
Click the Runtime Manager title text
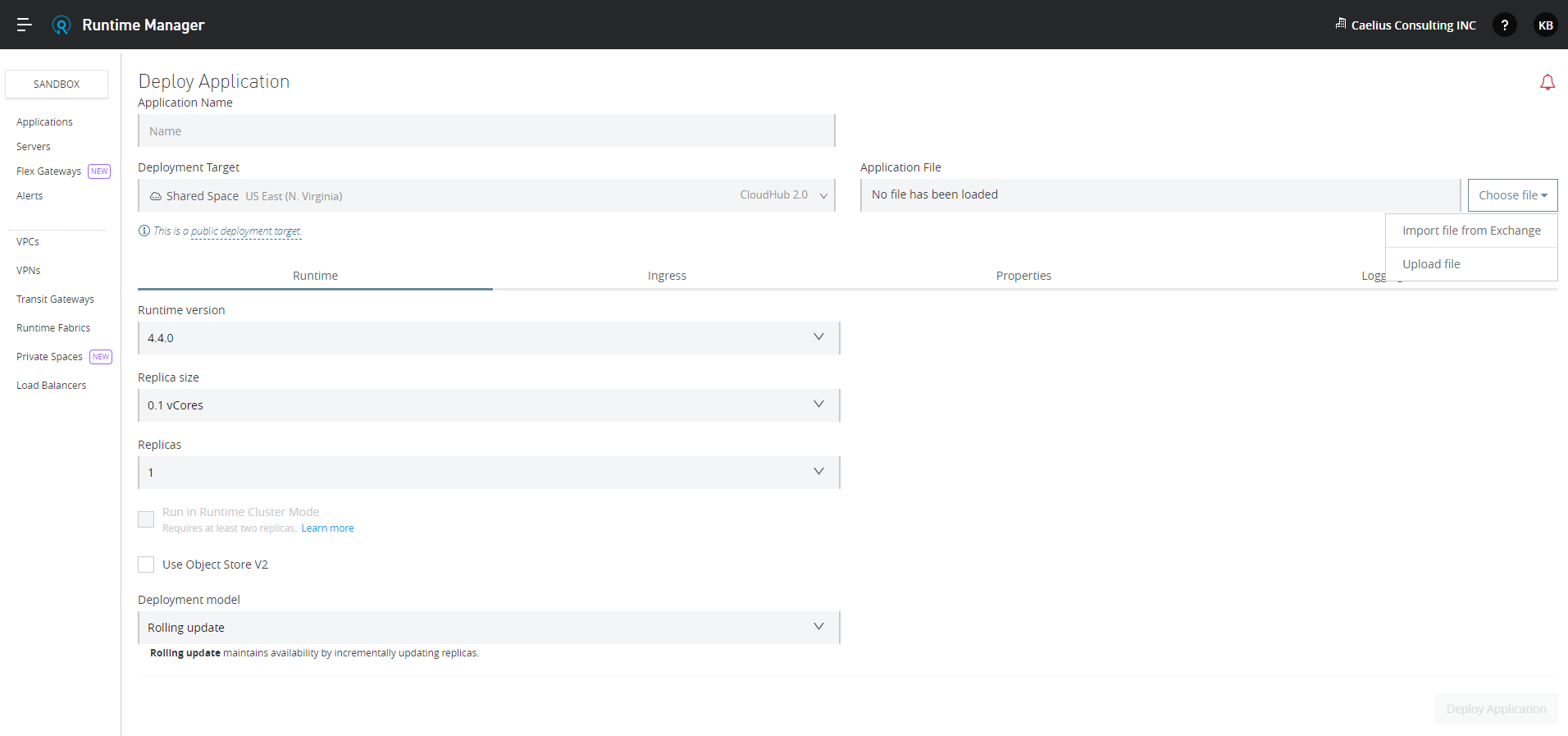(x=144, y=25)
